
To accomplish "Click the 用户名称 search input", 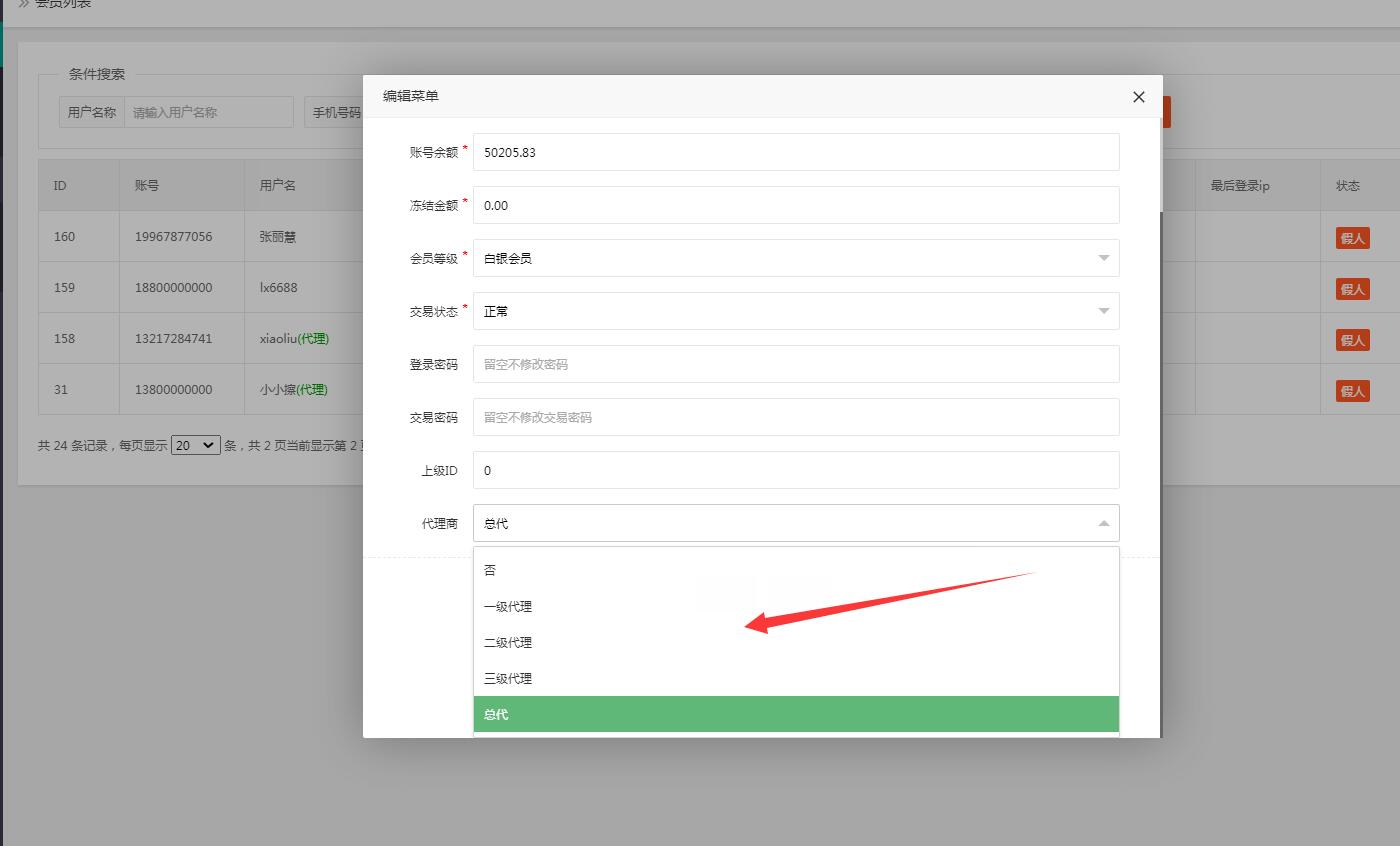I will point(208,112).
